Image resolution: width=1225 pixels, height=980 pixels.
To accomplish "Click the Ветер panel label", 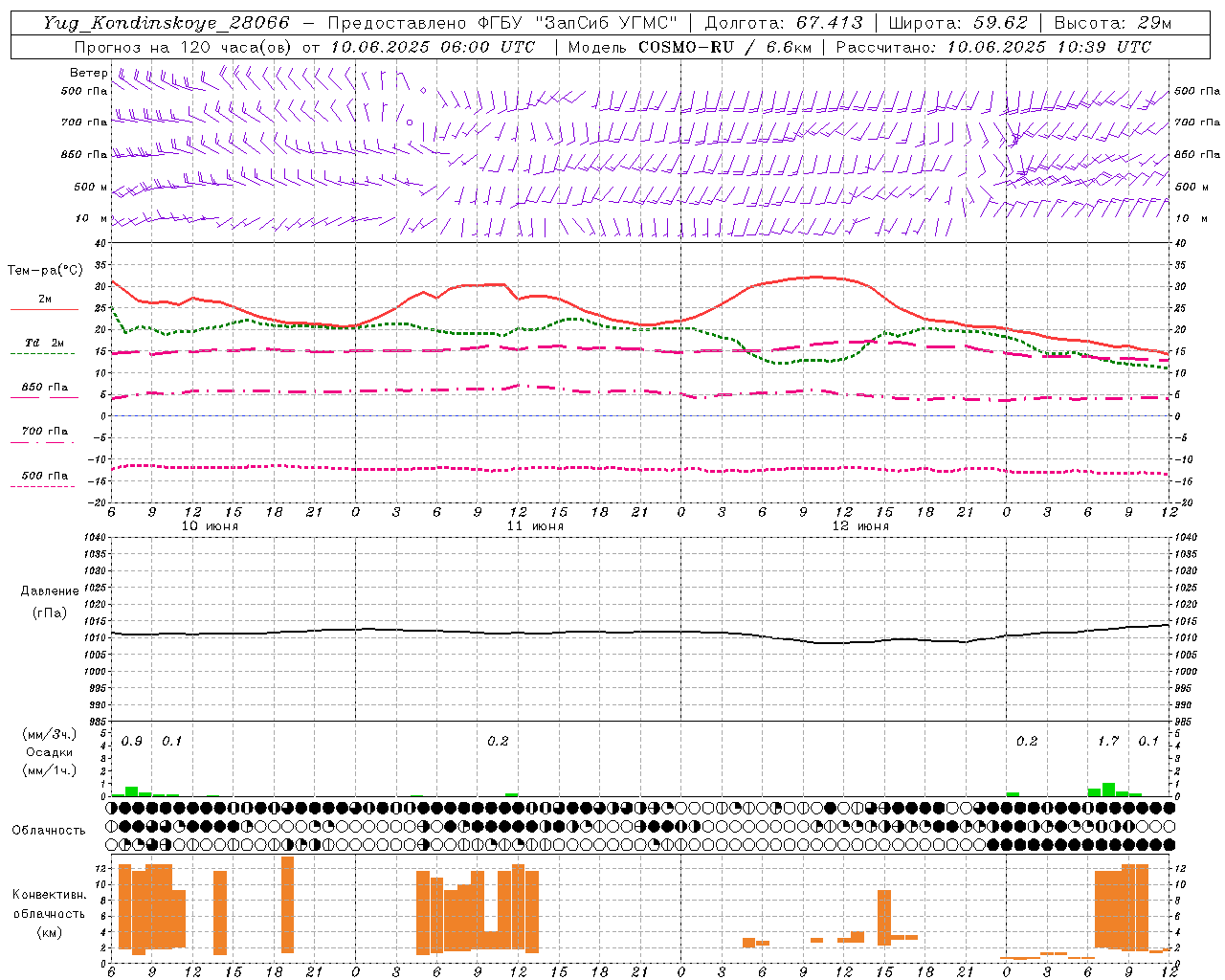I will 89,73.
